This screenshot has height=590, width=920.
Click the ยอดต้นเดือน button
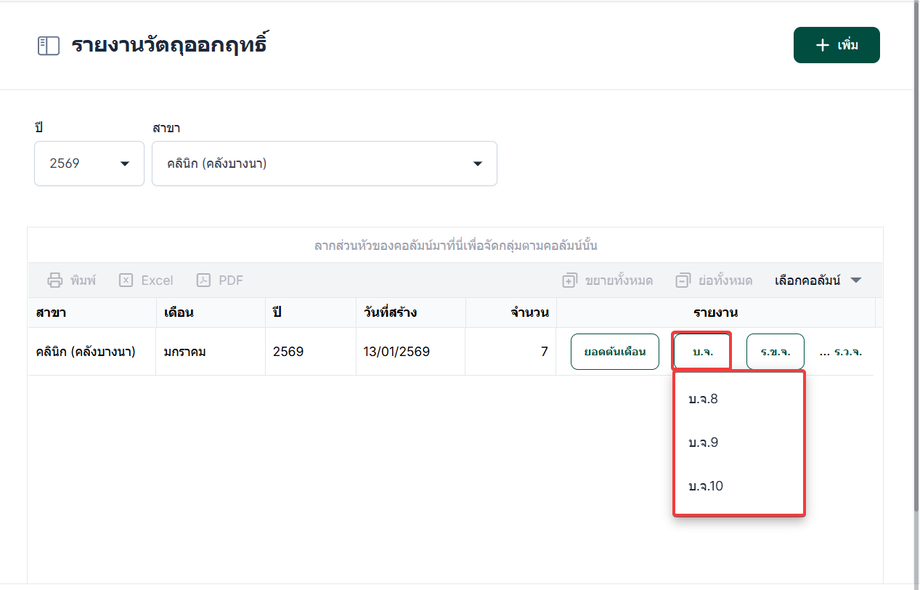tap(615, 352)
